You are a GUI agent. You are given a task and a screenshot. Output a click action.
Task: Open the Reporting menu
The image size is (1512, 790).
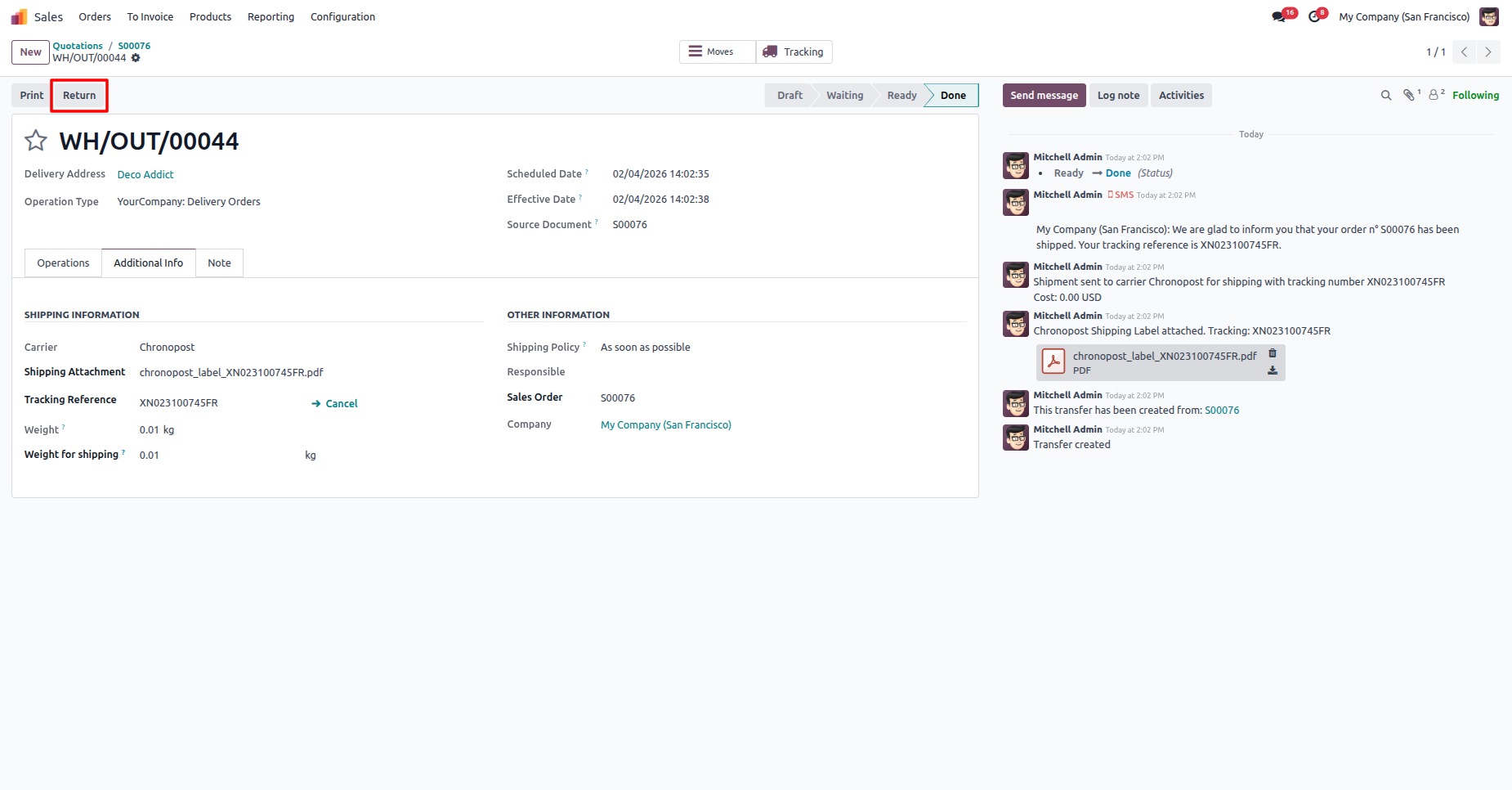coord(271,16)
